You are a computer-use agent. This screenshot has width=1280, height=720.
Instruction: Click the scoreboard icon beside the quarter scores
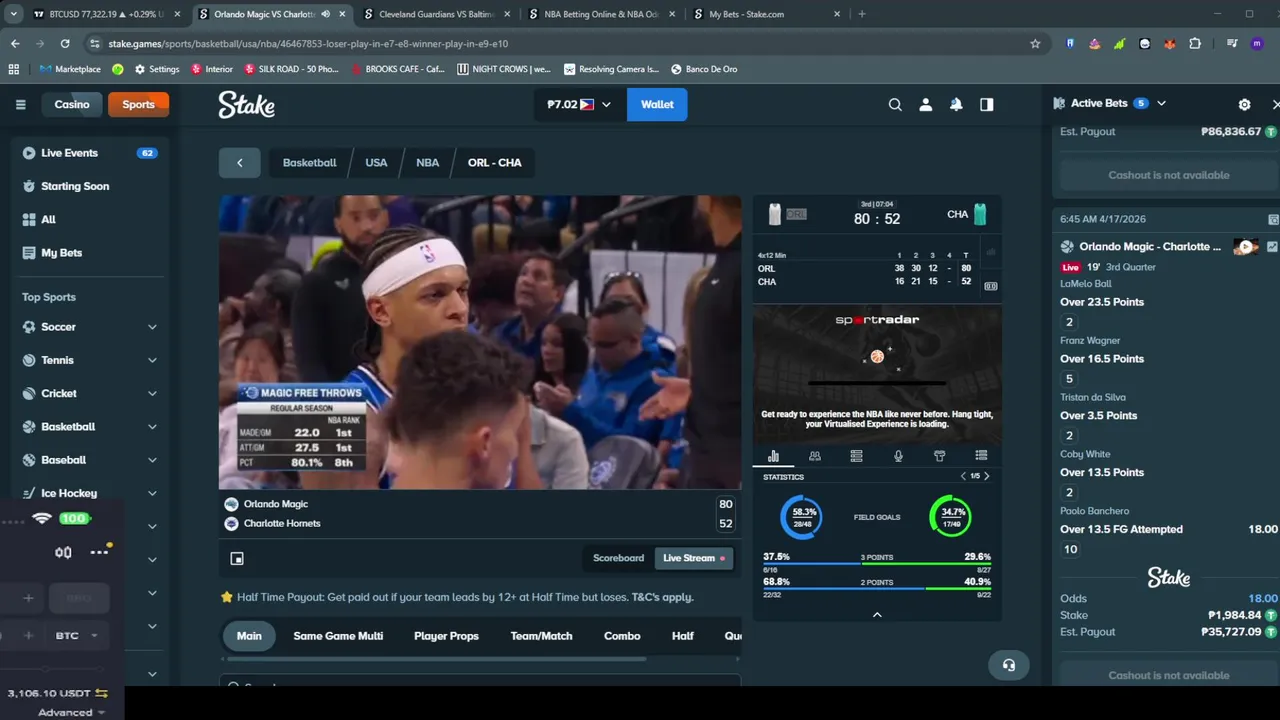click(x=990, y=286)
